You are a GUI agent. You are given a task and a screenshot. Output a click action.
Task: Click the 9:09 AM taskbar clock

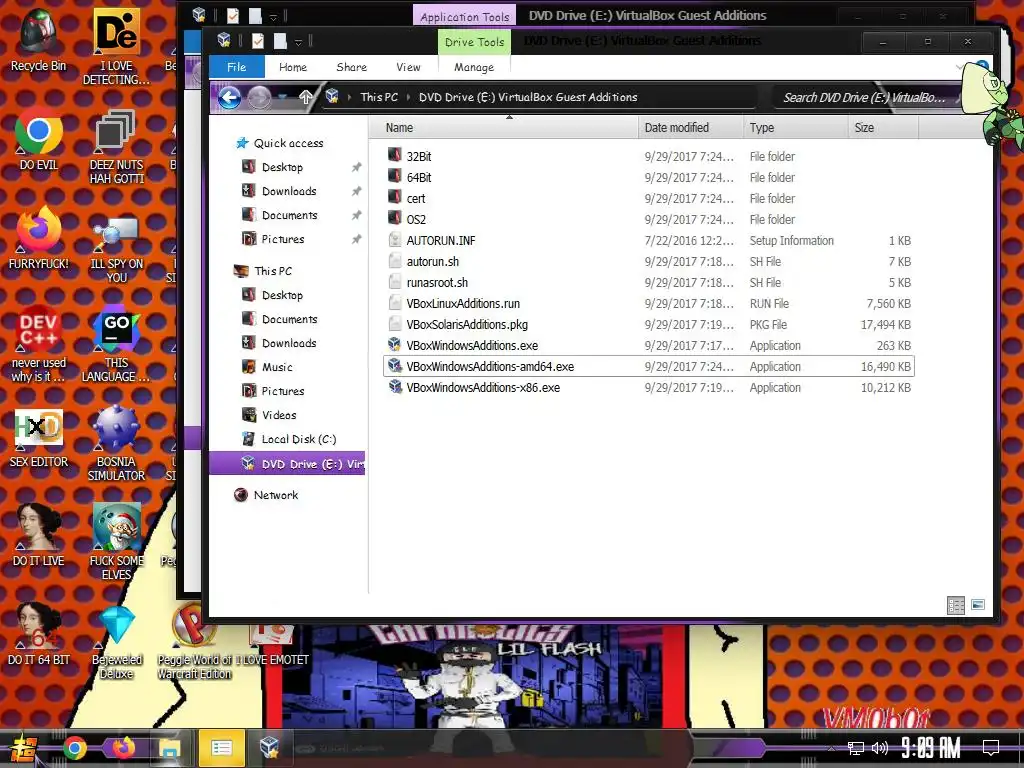(931, 748)
